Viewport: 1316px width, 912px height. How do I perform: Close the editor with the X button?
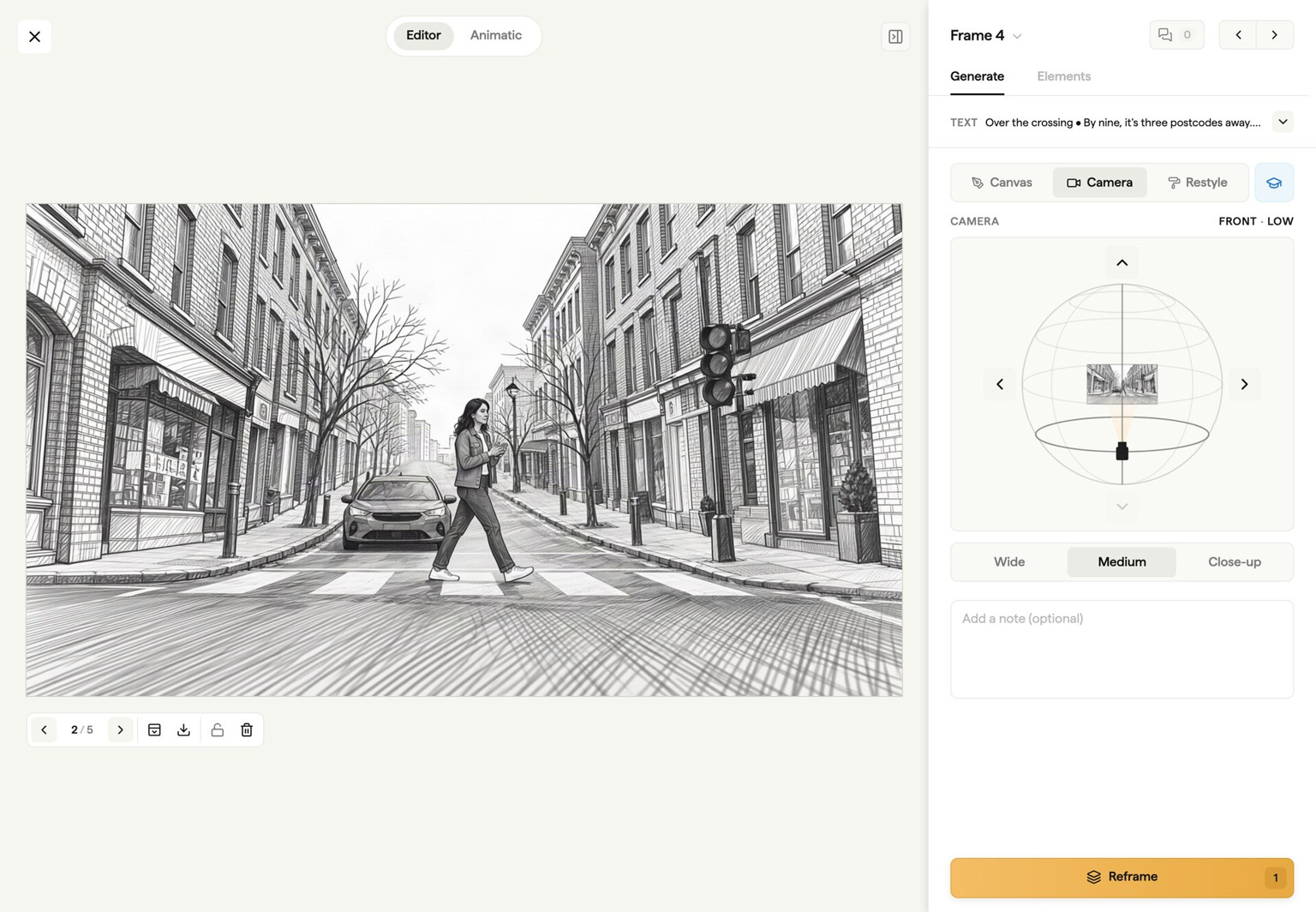(34, 37)
